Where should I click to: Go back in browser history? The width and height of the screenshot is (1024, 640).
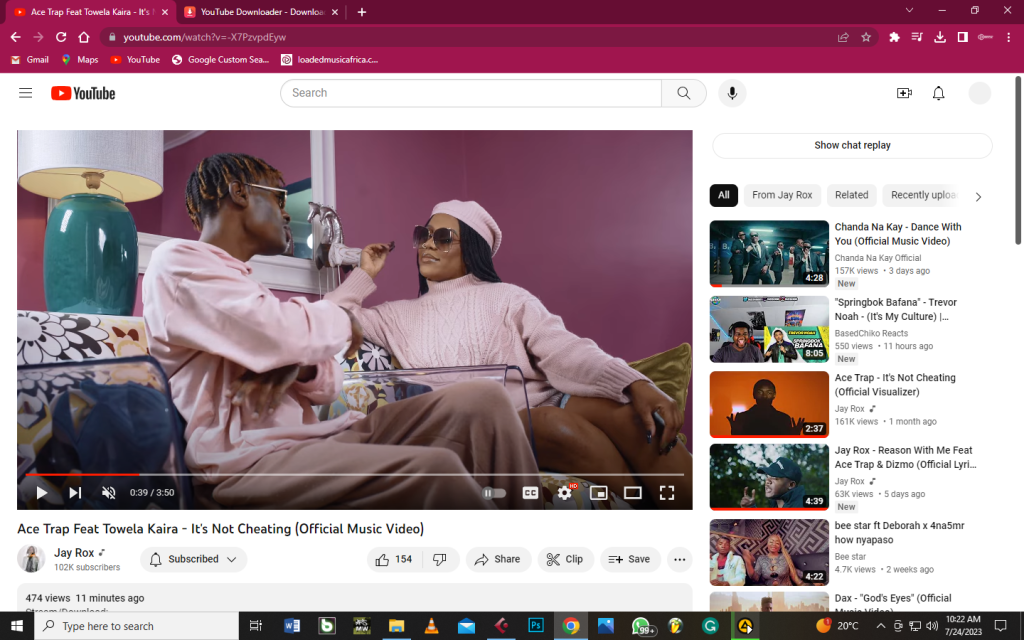16,37
